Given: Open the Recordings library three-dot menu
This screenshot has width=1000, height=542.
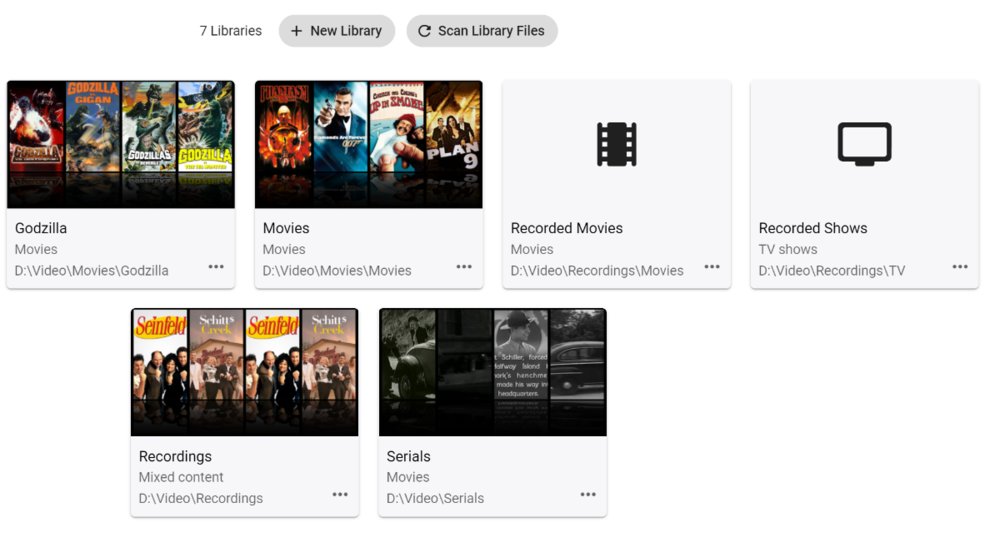Looking at the screenshot, I should click(x=340, y=494).
